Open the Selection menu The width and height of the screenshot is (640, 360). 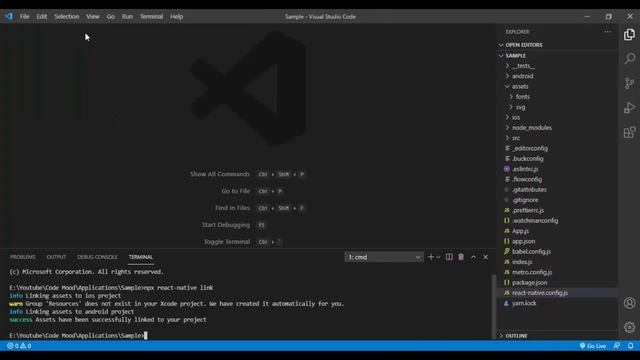pos(67,16)
